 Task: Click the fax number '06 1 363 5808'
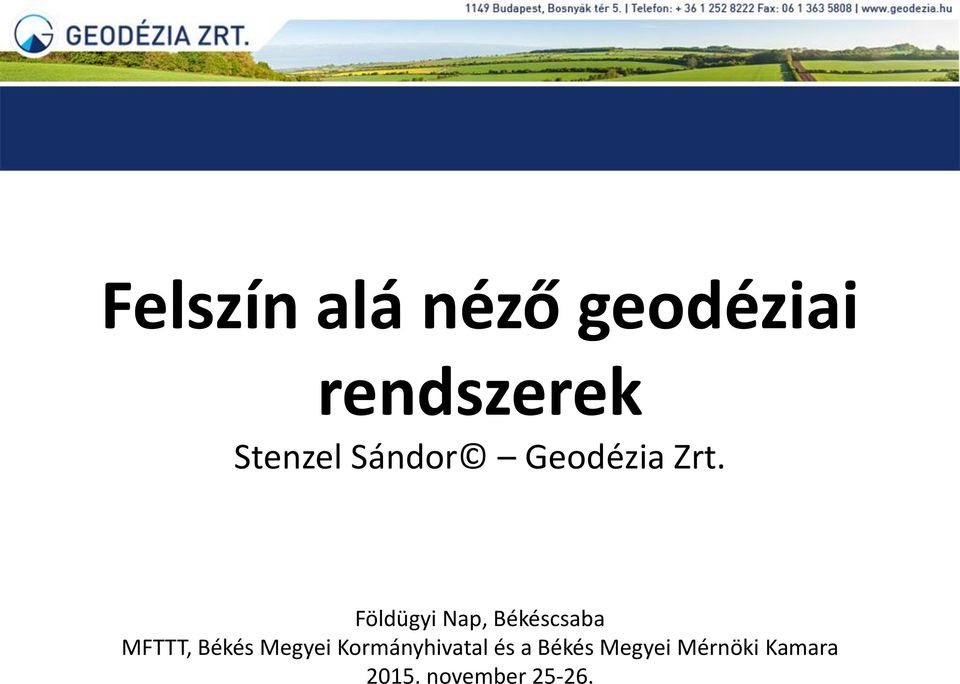click(x=817, y=9)
